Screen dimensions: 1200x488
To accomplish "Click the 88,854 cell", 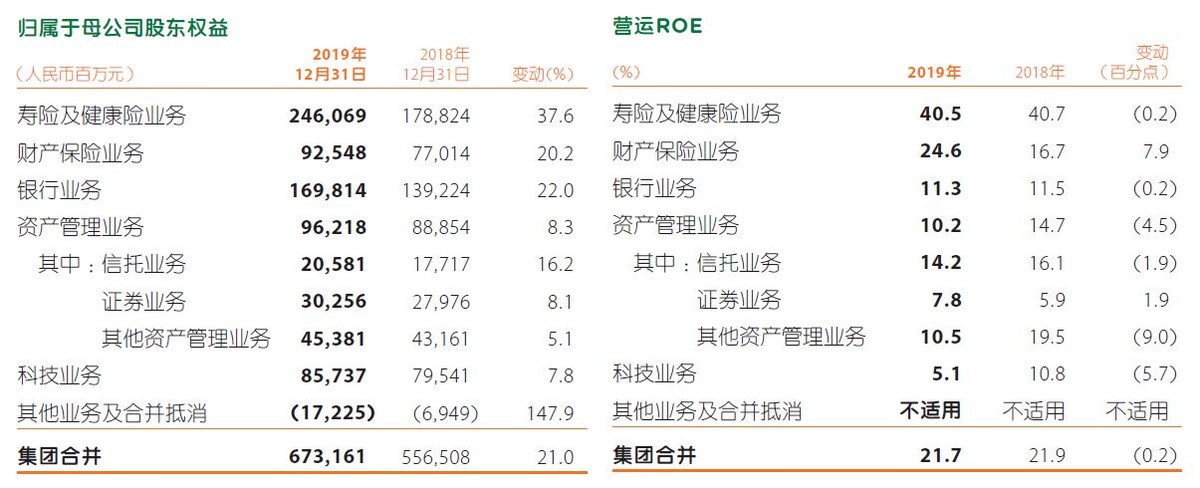I will point(441,227).
